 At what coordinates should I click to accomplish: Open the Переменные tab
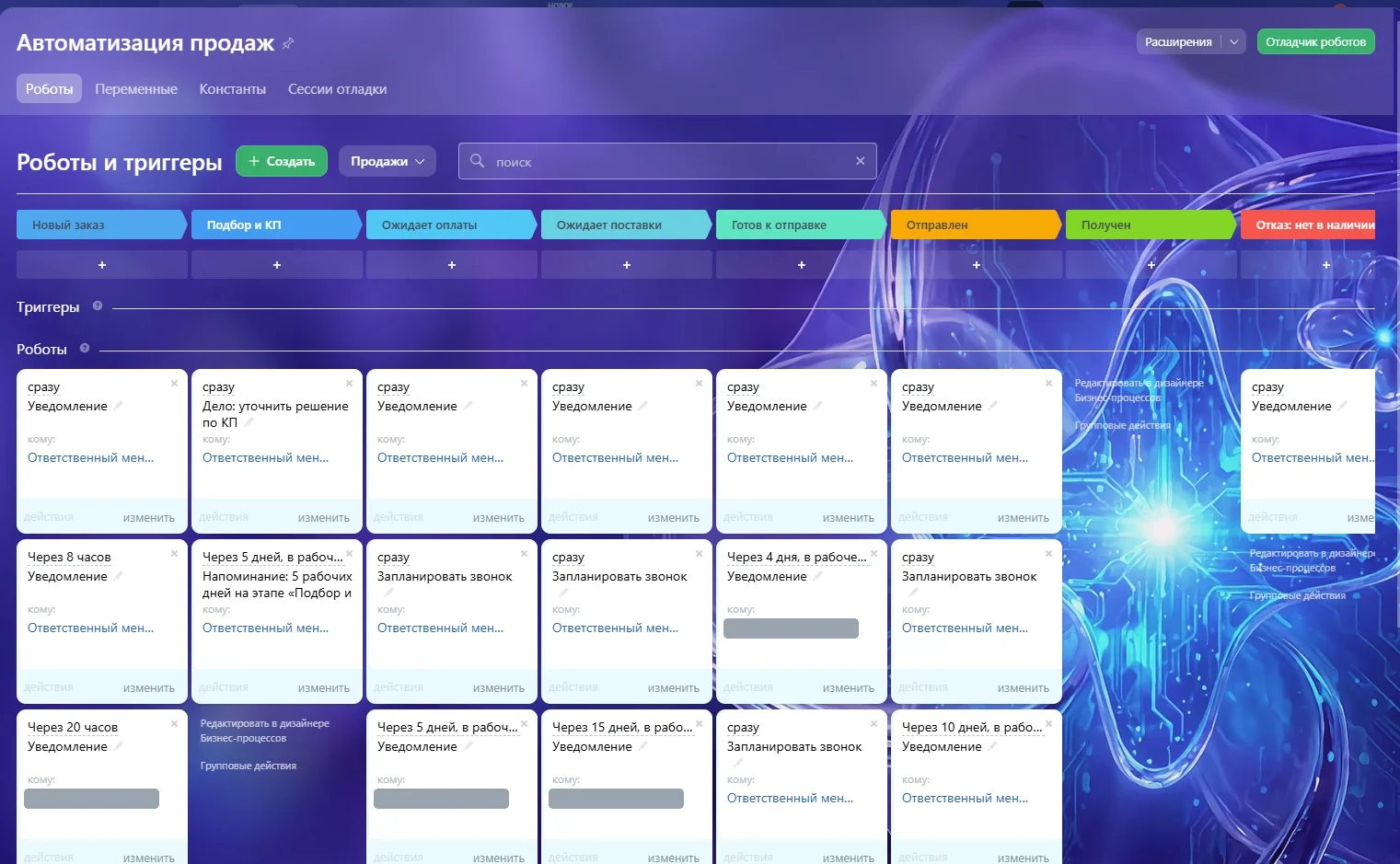click(x=136, y=88)
